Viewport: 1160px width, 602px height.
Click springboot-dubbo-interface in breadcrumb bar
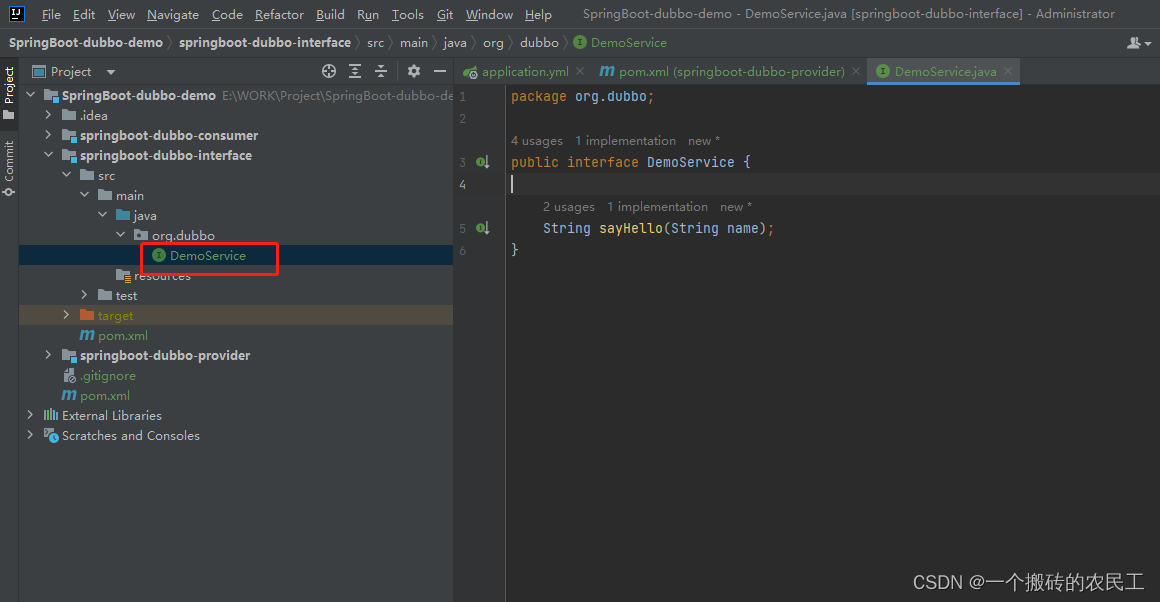(265, 42)
